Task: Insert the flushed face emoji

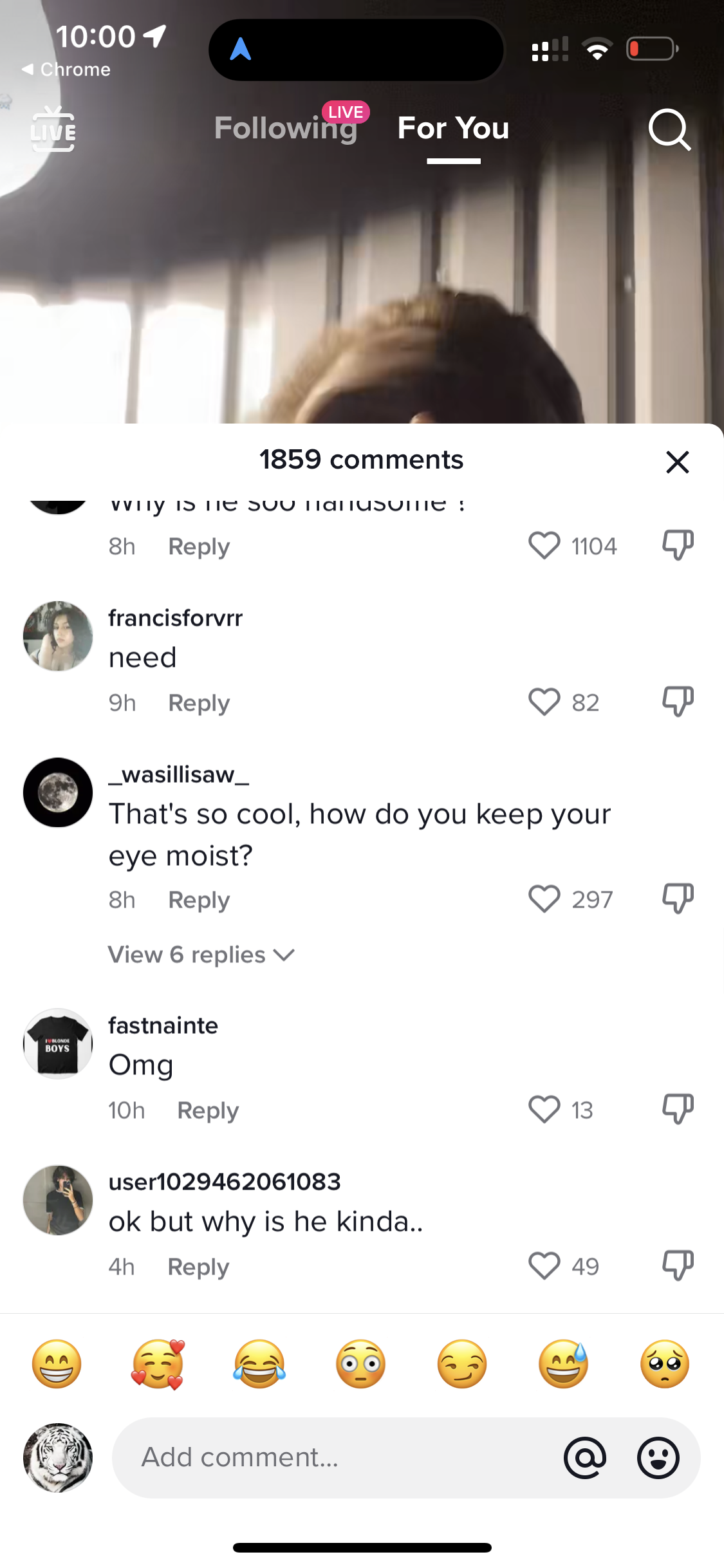Action: tap(360, 1364)
